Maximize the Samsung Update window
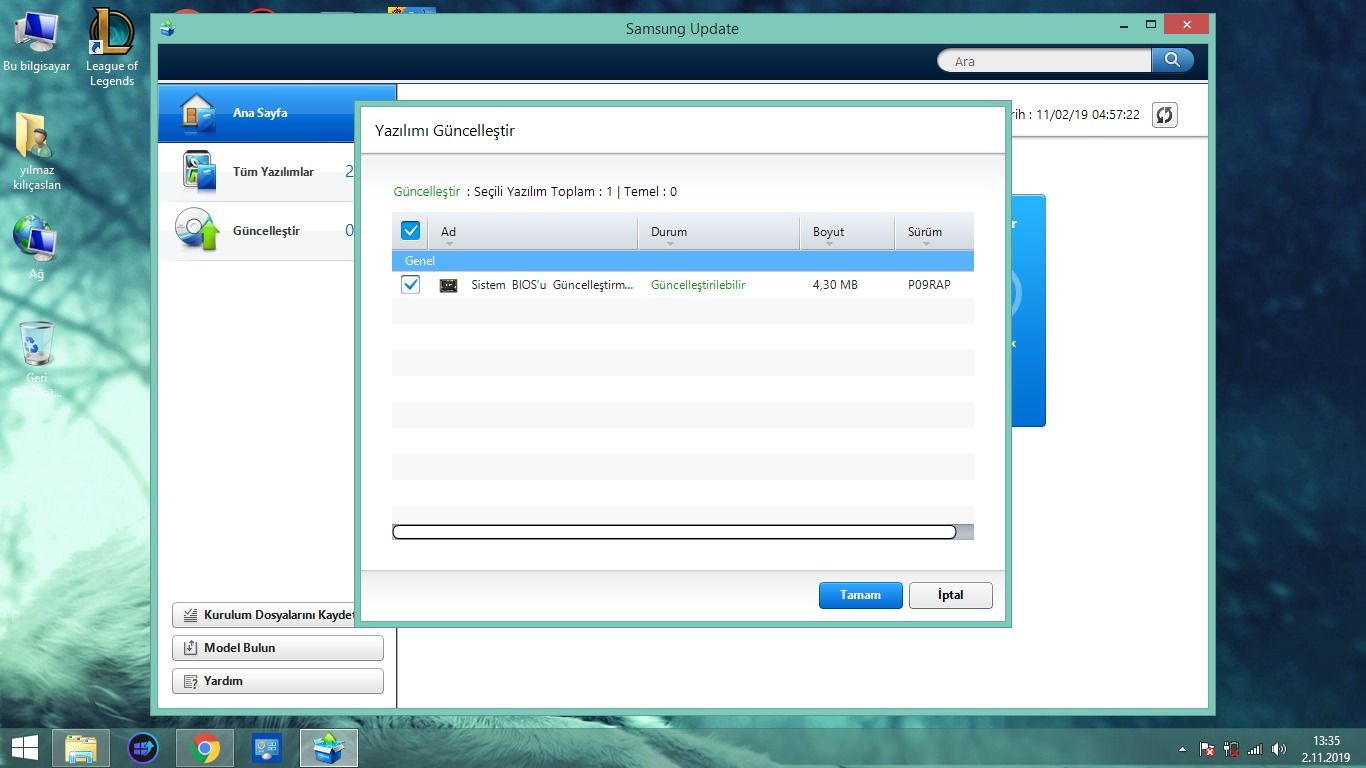1366x768 pixels. click(x=1151, y=25)
